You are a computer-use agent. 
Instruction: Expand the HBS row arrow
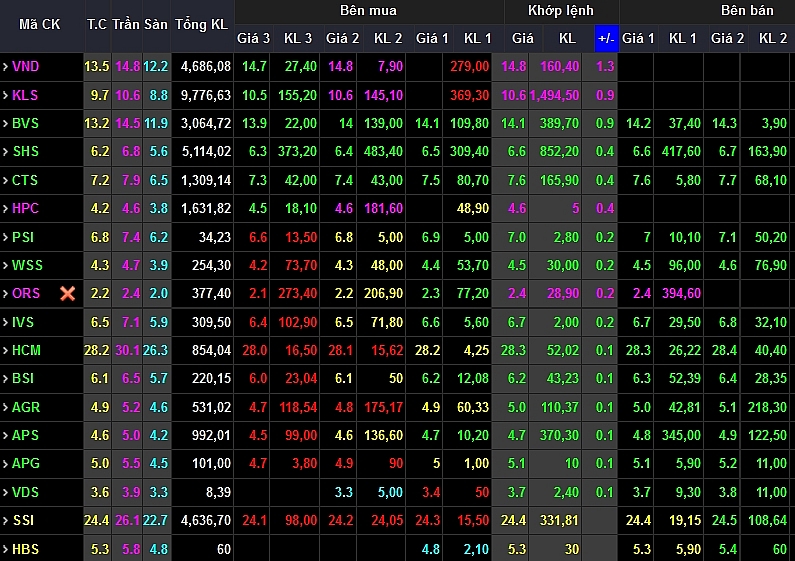point(5,549)
